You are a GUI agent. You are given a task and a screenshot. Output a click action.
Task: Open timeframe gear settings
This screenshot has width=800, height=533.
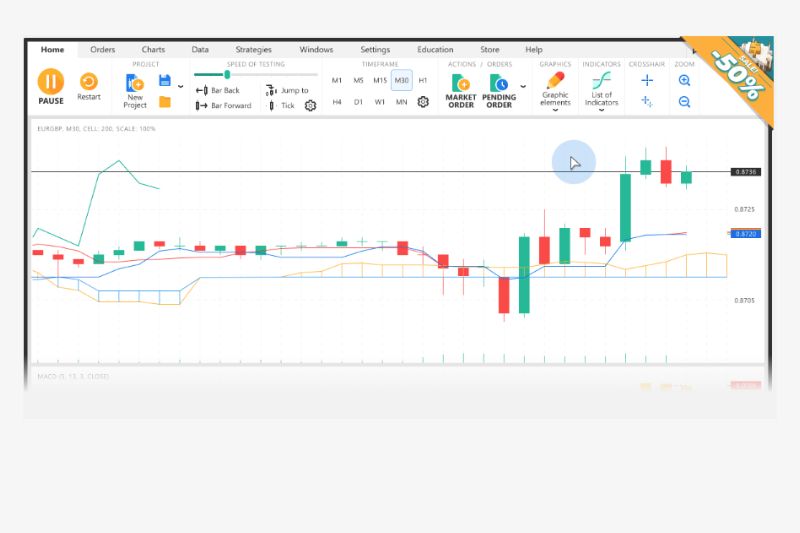[x=423, y=102]
